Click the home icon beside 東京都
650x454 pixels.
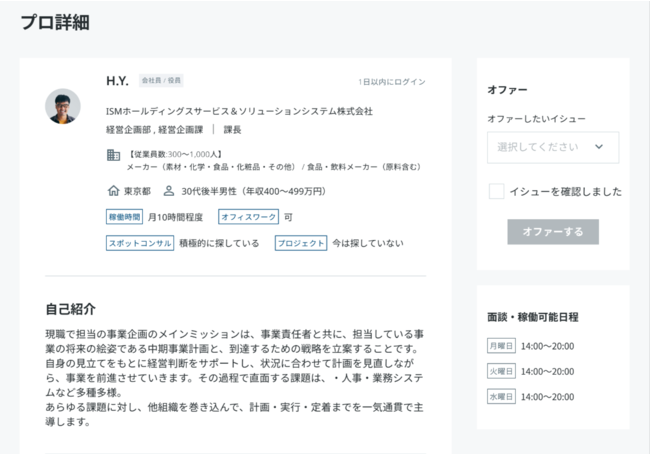point(113,190)
